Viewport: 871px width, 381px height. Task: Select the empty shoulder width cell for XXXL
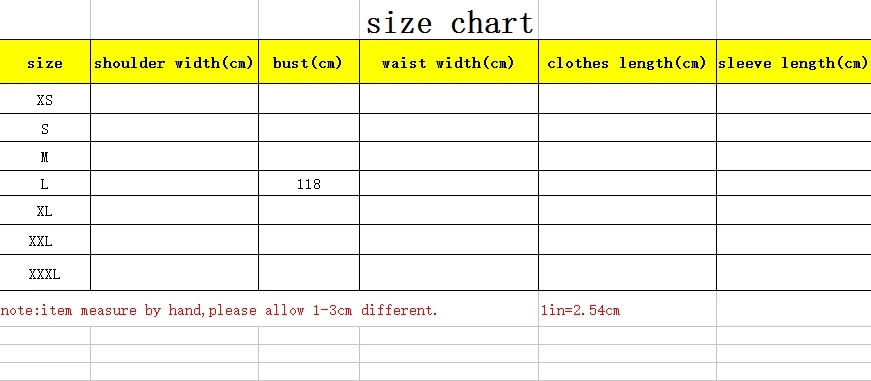click(174, 273)
